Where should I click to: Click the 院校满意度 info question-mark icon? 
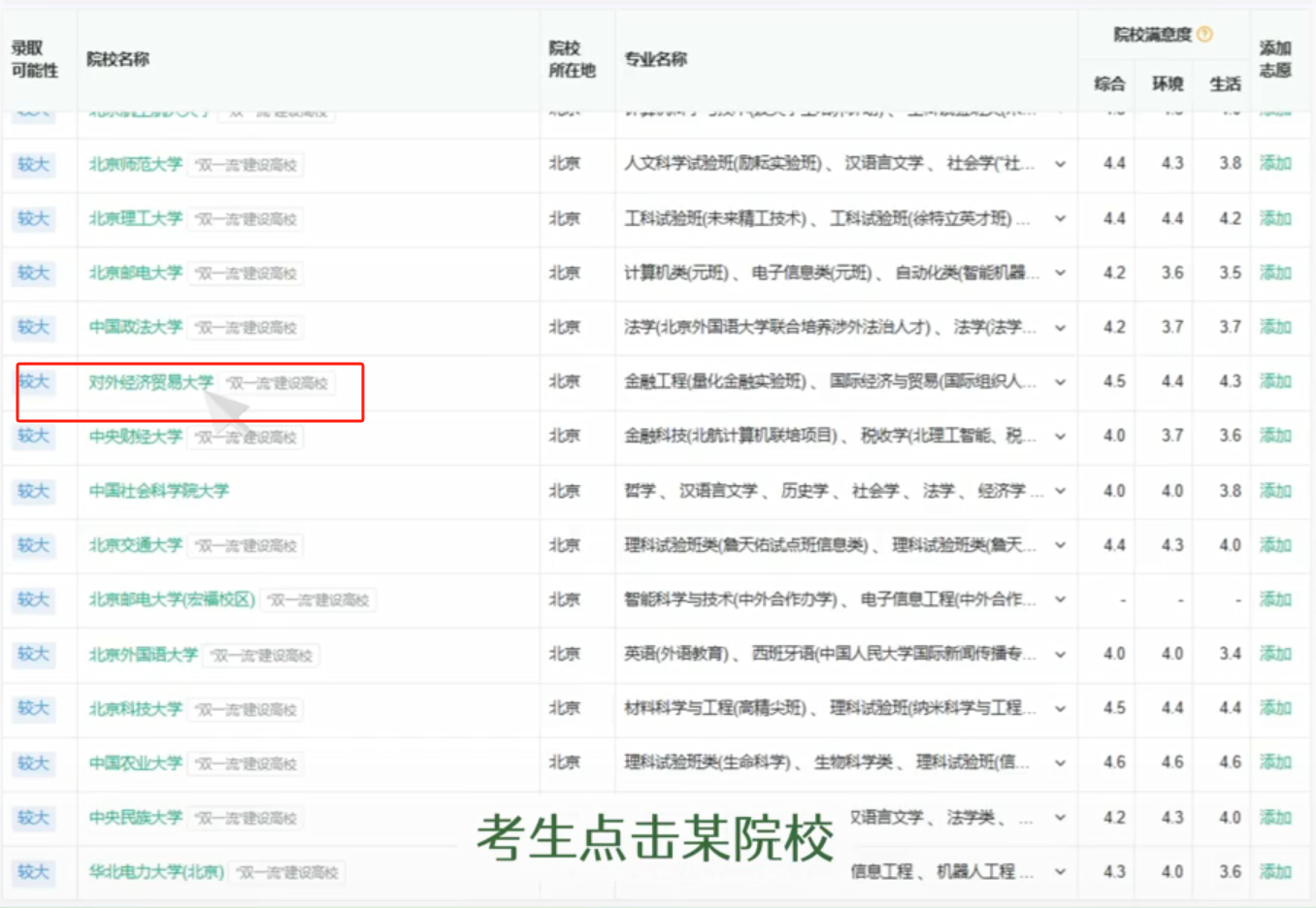pyautogui.click(x=1204, y=35)
